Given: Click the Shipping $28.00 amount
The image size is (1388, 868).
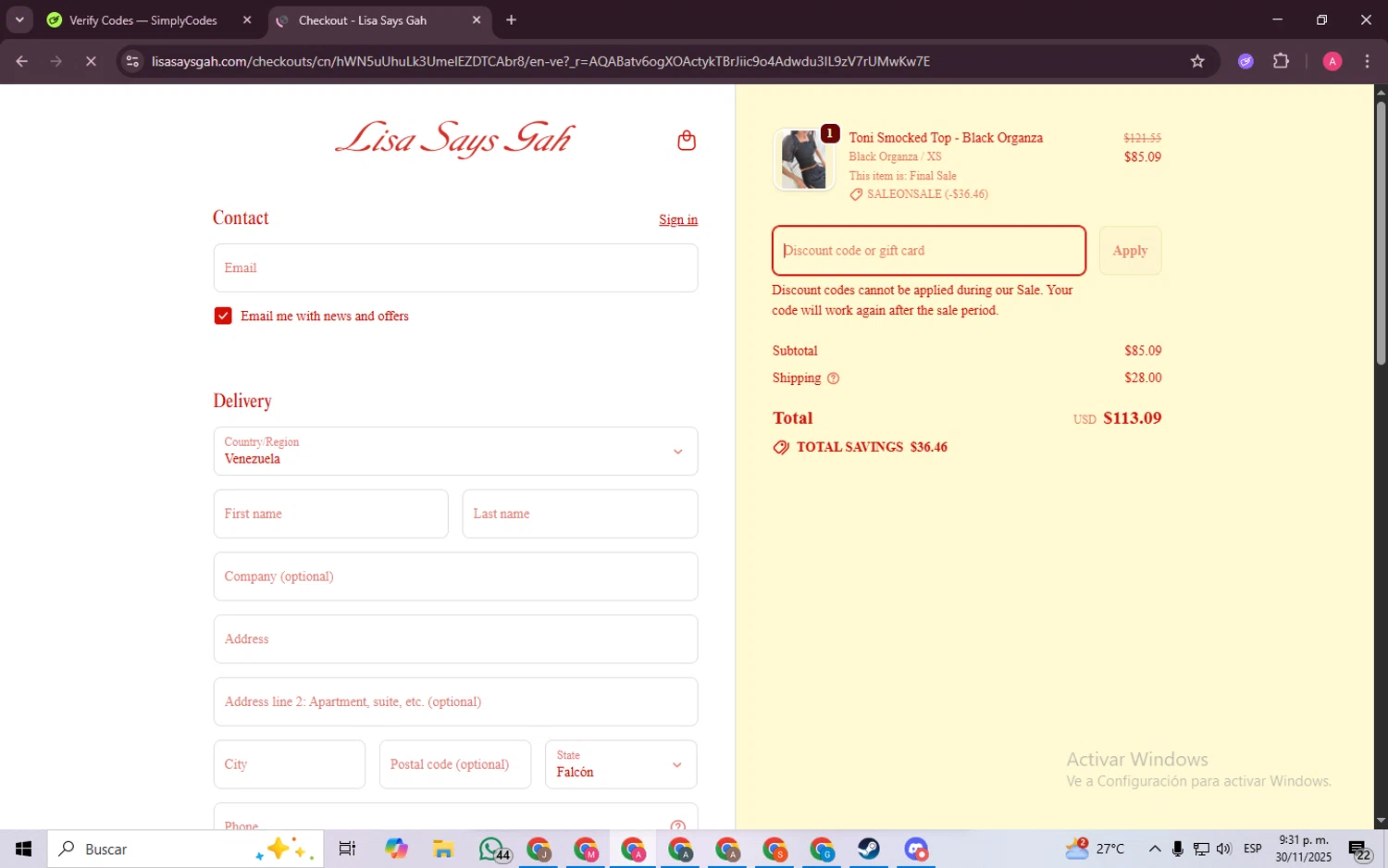Looking at the screenshot, I should pyautogui.click(x=1143, y=378).
